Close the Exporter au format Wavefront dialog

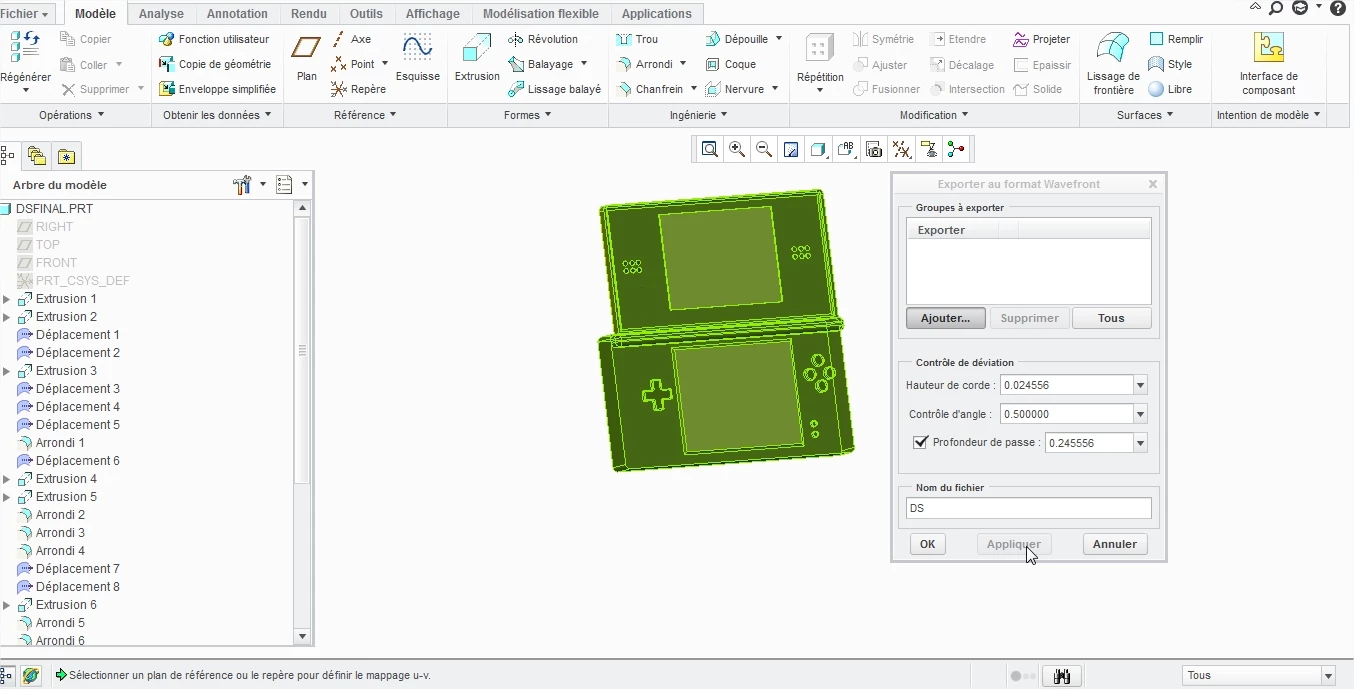pyautogui.click(x=1152, y=184)
